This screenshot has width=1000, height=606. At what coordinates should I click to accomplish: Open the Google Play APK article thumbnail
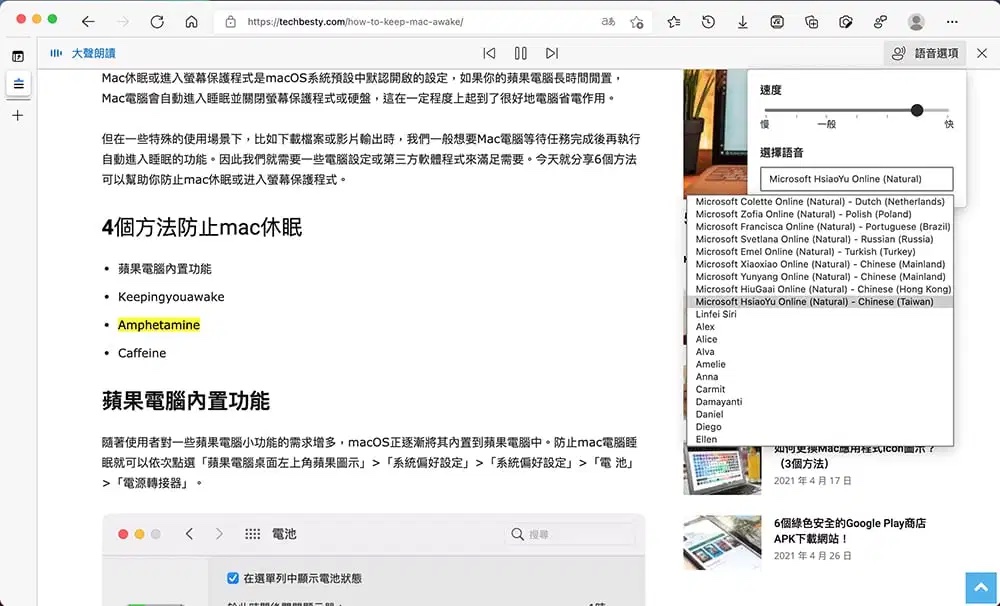(722, 542)
